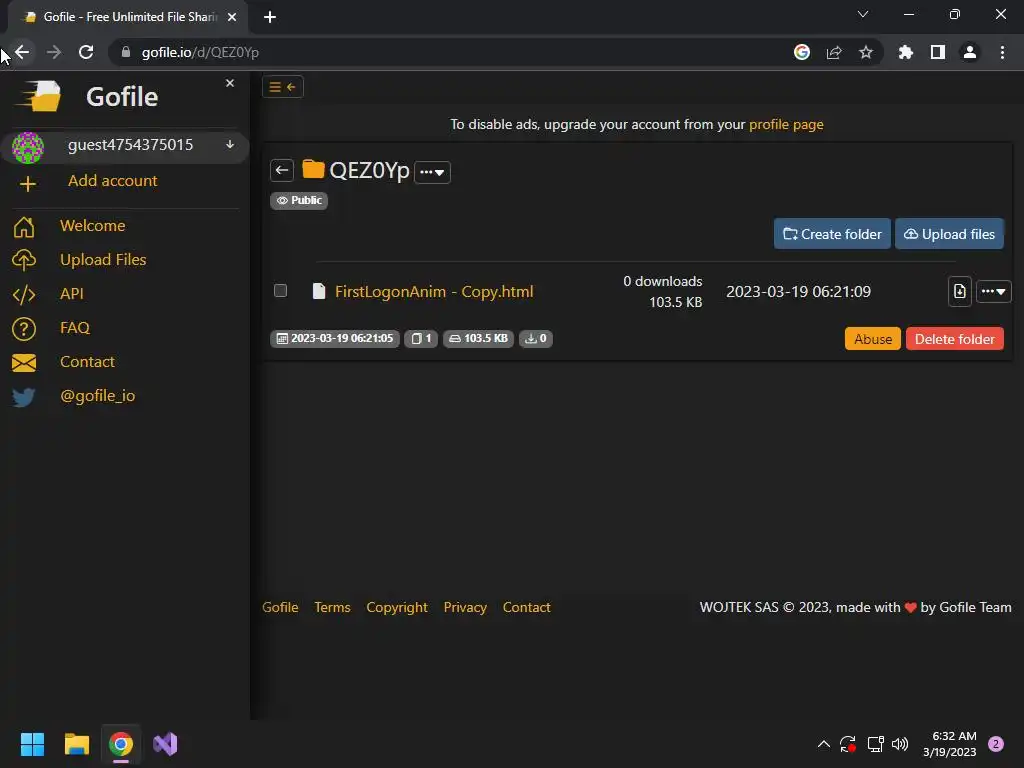1024x768 pixels.
Task: Open the Add account link
Action: tap(112, 181)
